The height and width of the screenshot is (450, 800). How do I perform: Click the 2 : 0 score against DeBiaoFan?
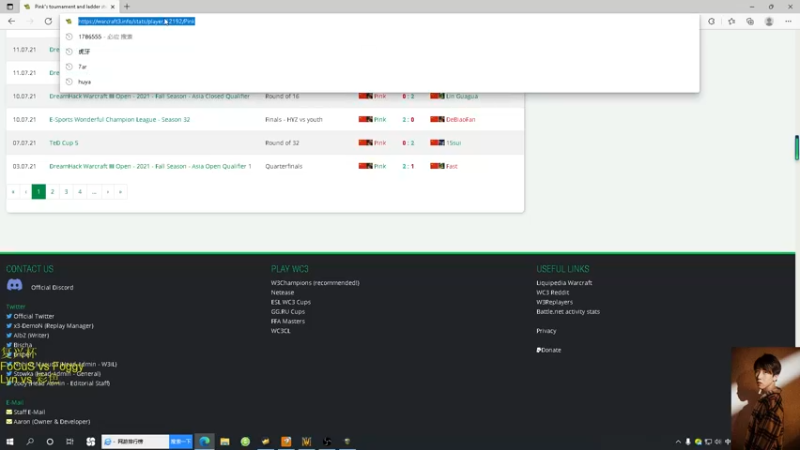[x=408, y=119]
